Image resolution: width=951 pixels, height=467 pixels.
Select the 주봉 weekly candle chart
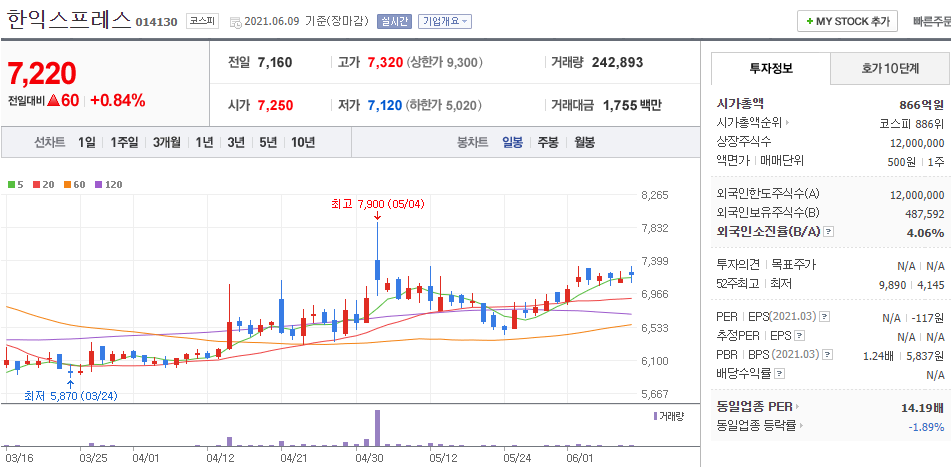(548, 143)
